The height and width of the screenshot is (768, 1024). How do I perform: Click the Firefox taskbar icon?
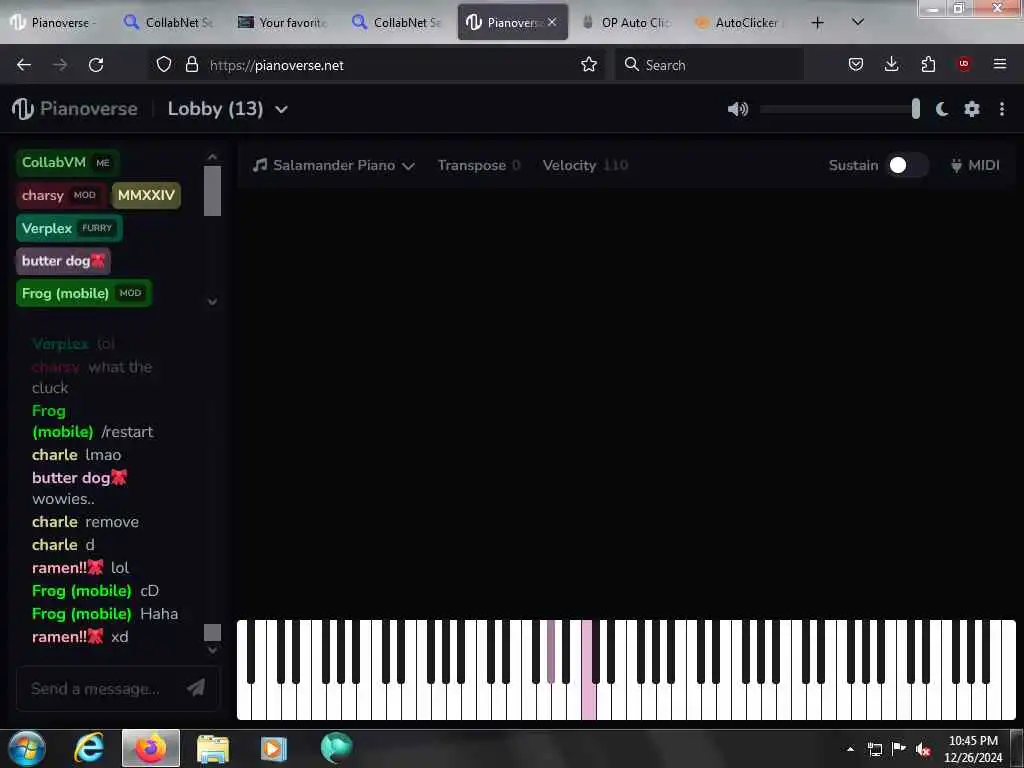pyautogui.click(x=151, y=748)
